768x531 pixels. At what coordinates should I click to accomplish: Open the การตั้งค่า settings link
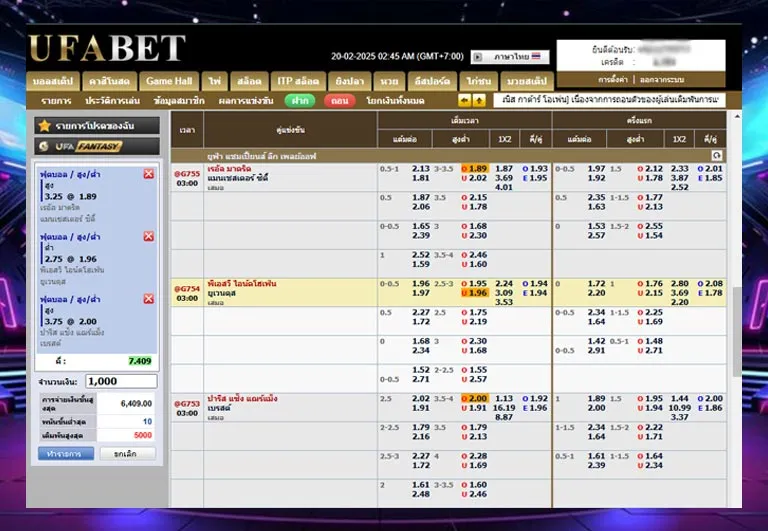pos(613,79)
